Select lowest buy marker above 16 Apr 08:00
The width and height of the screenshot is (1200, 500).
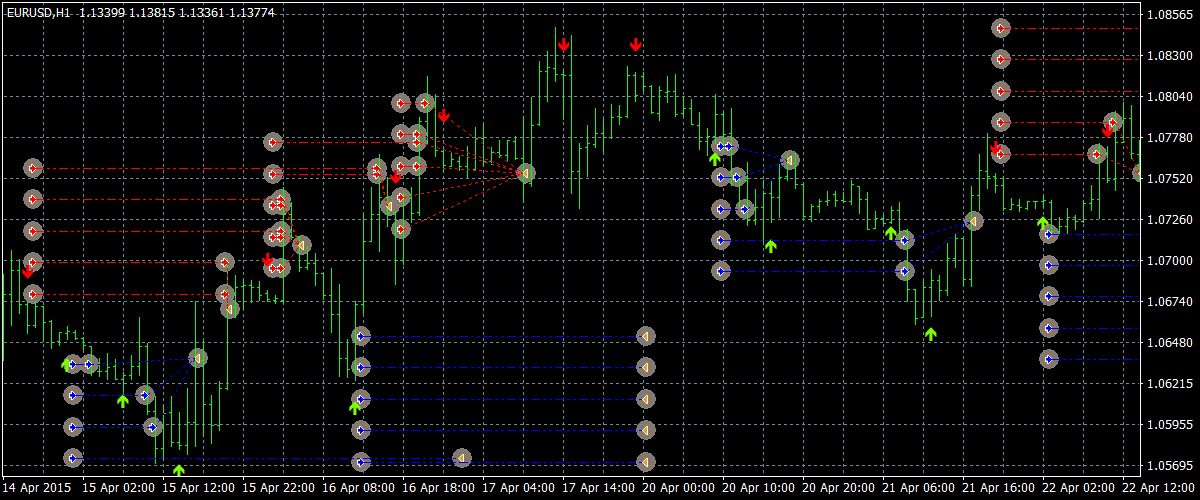pos(362,461)
